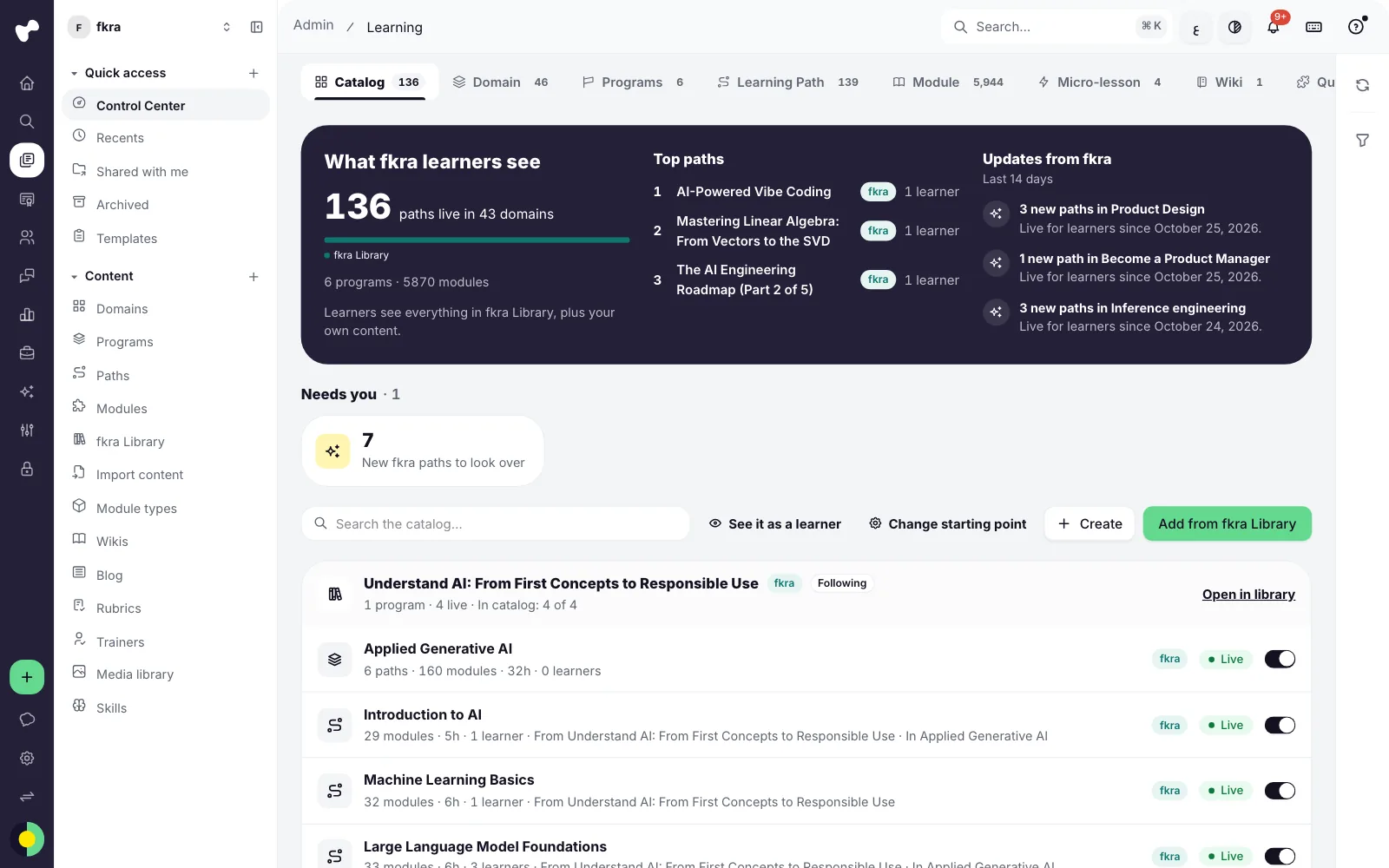The image size is (1389, 868).
Task: Toggle Applied Generative AI live switch
Action: click(1280, 659)
